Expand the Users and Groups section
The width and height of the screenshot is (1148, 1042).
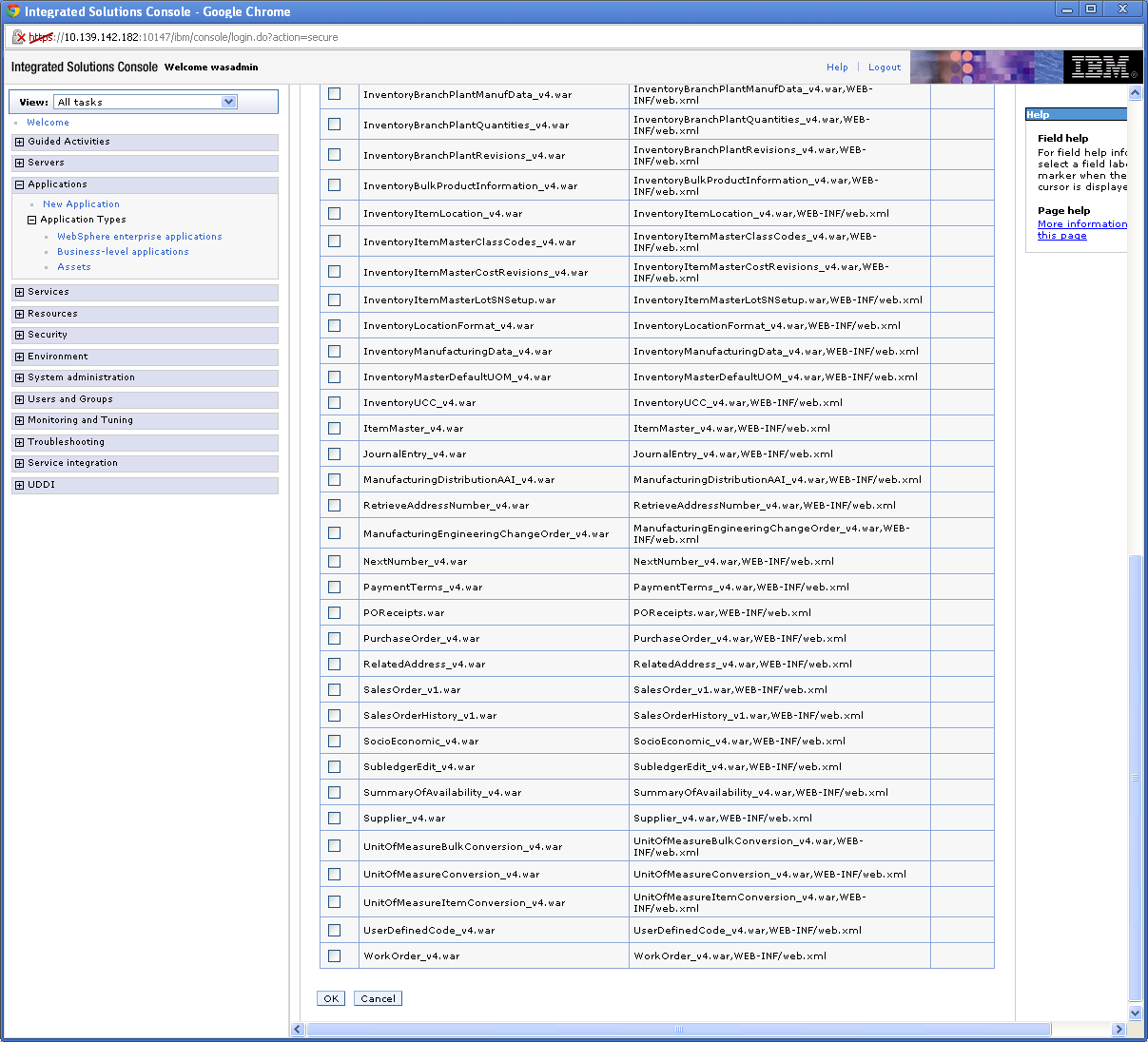click(19, 399)
